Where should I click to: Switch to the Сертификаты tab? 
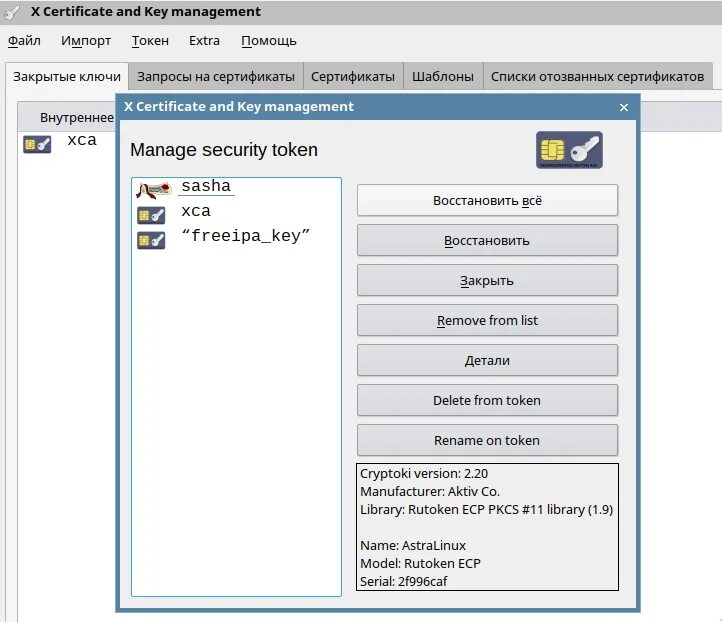coord(353,76)
